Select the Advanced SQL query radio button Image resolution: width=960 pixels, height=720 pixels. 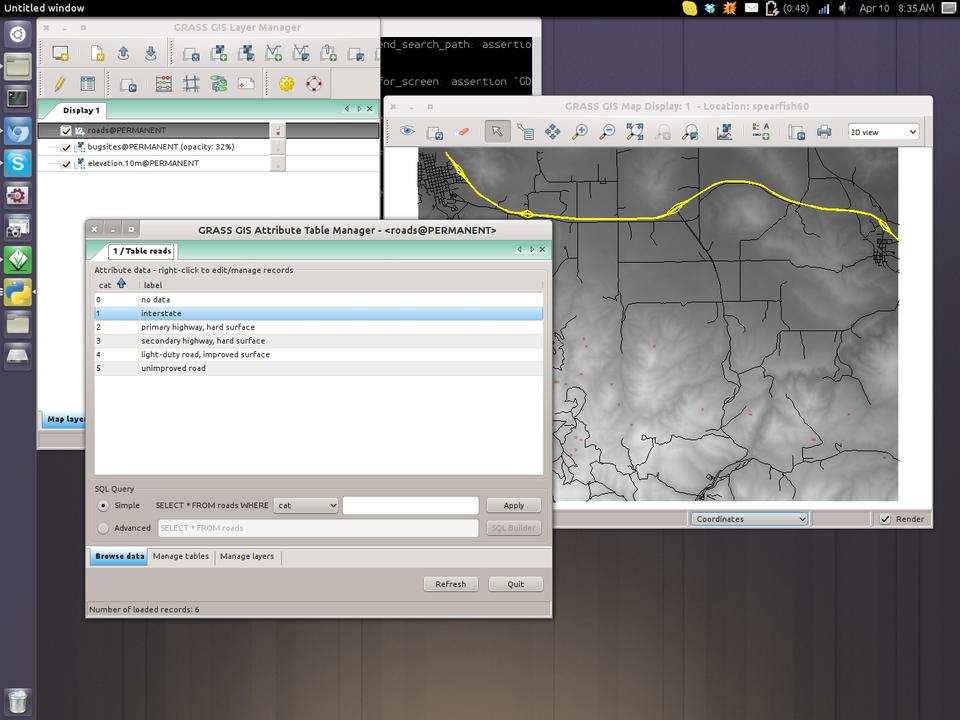pyautogui.click(x=103, y=528)
